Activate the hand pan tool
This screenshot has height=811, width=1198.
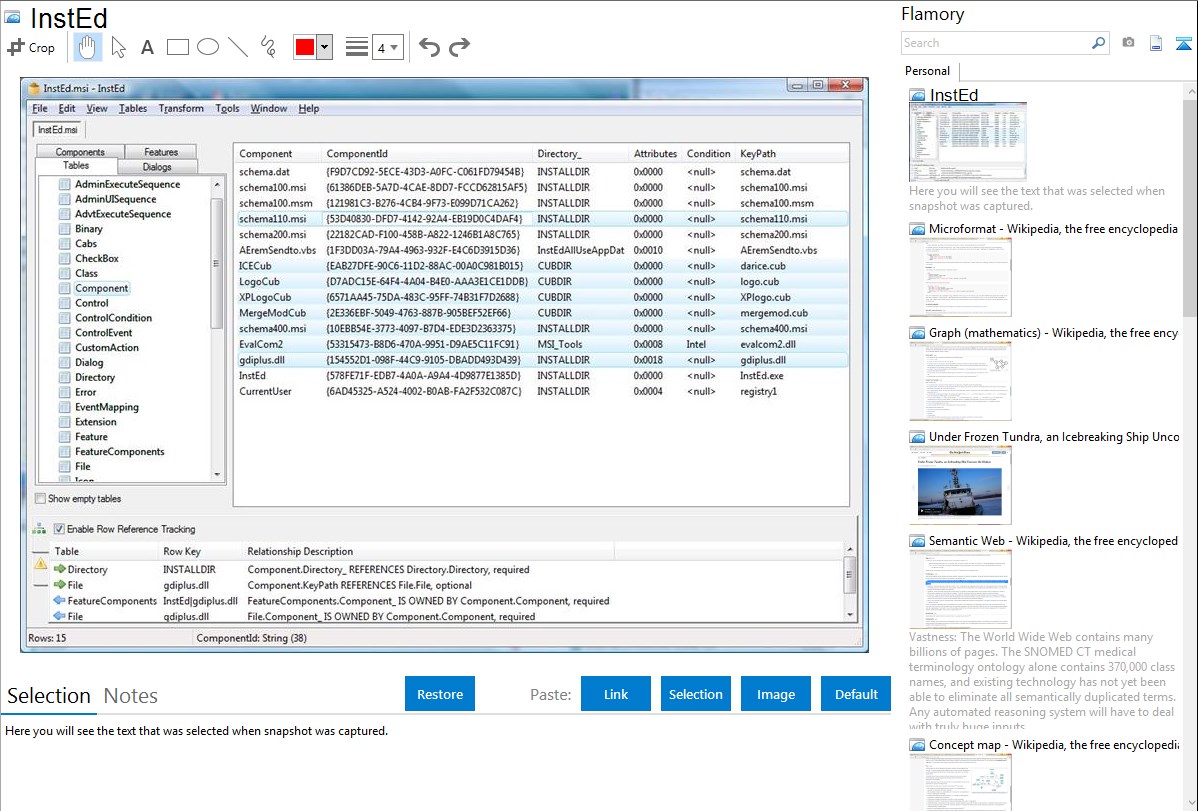(x=87, y=47)
